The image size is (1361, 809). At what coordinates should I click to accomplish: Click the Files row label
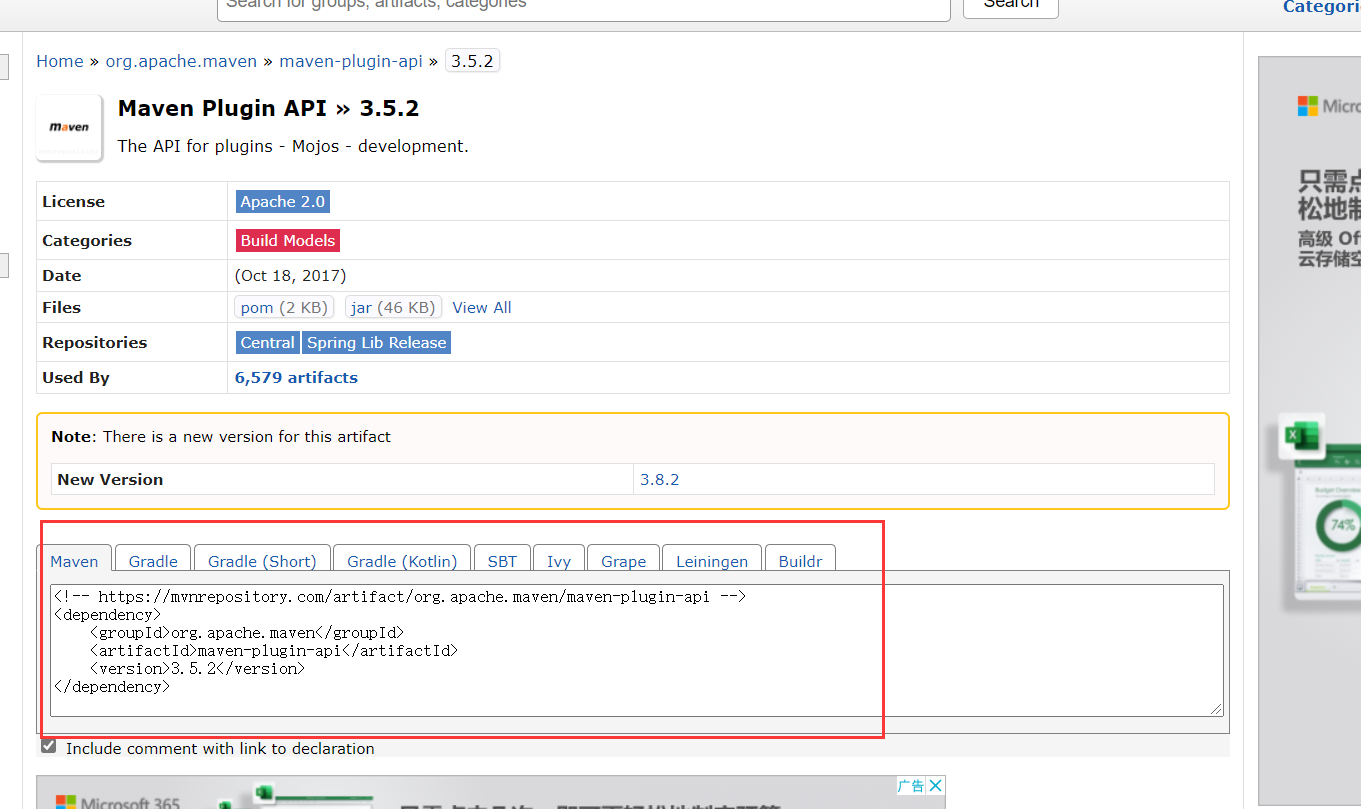pos(61,307)
